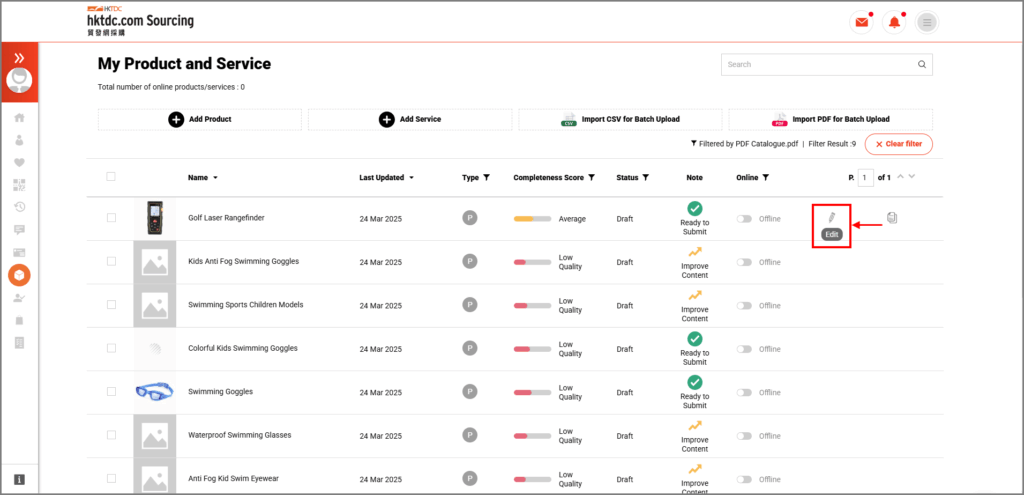Expand the sidebar with the double-arrow icon
Image resolution: width=1024 pixels, height=495 pixels.
click(x=19, y=58)
